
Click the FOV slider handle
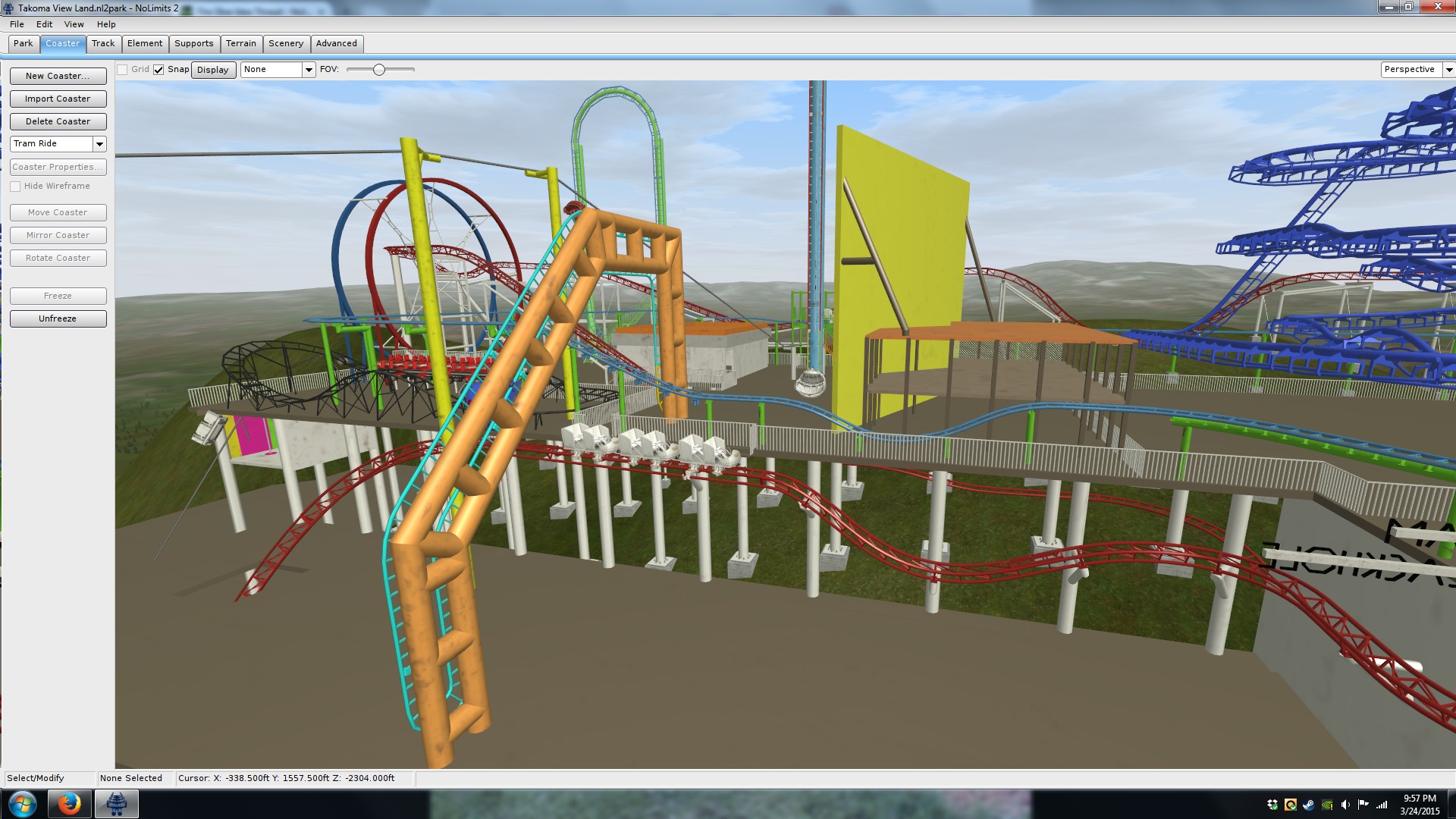379,70
